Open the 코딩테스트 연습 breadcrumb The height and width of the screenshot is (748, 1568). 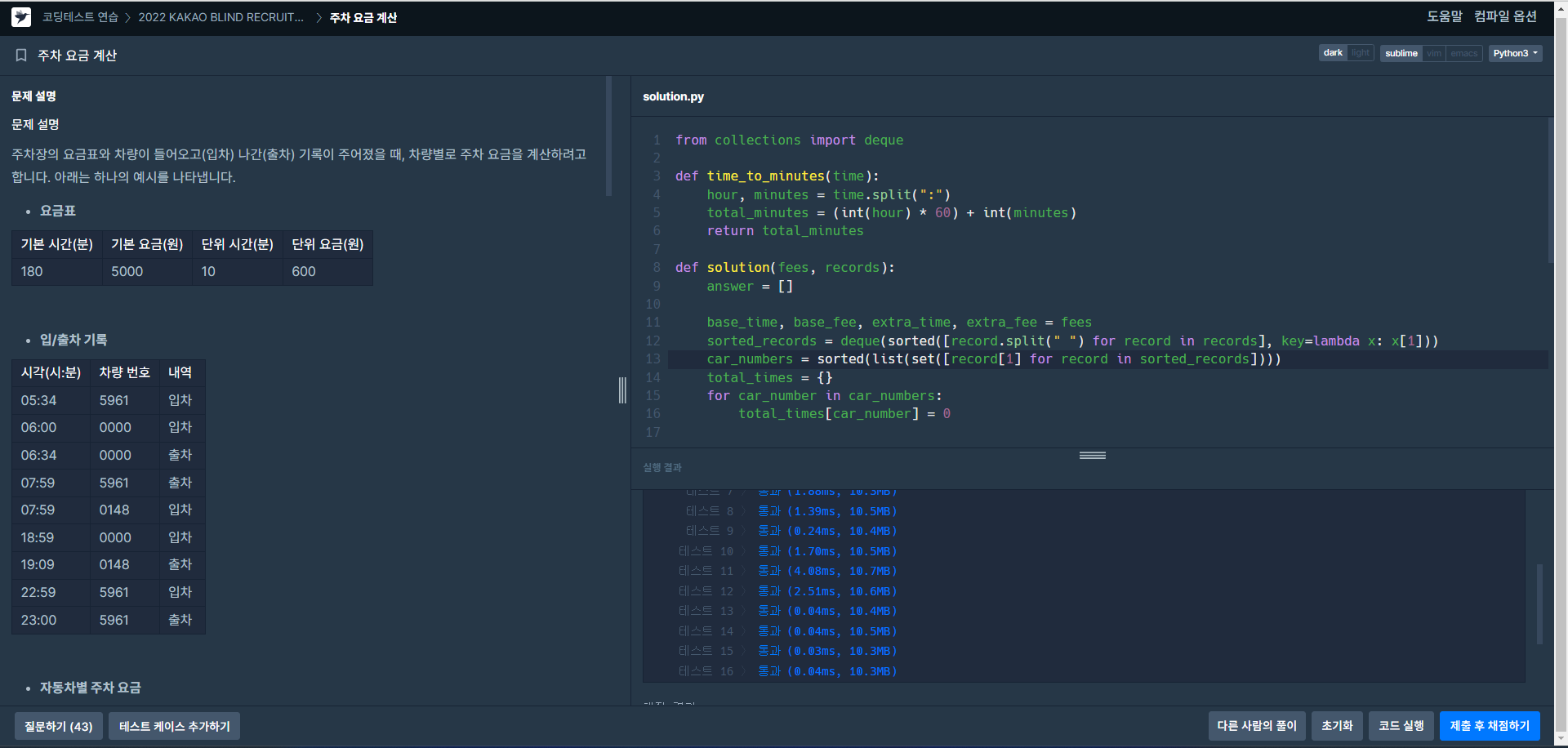(80, 17)
